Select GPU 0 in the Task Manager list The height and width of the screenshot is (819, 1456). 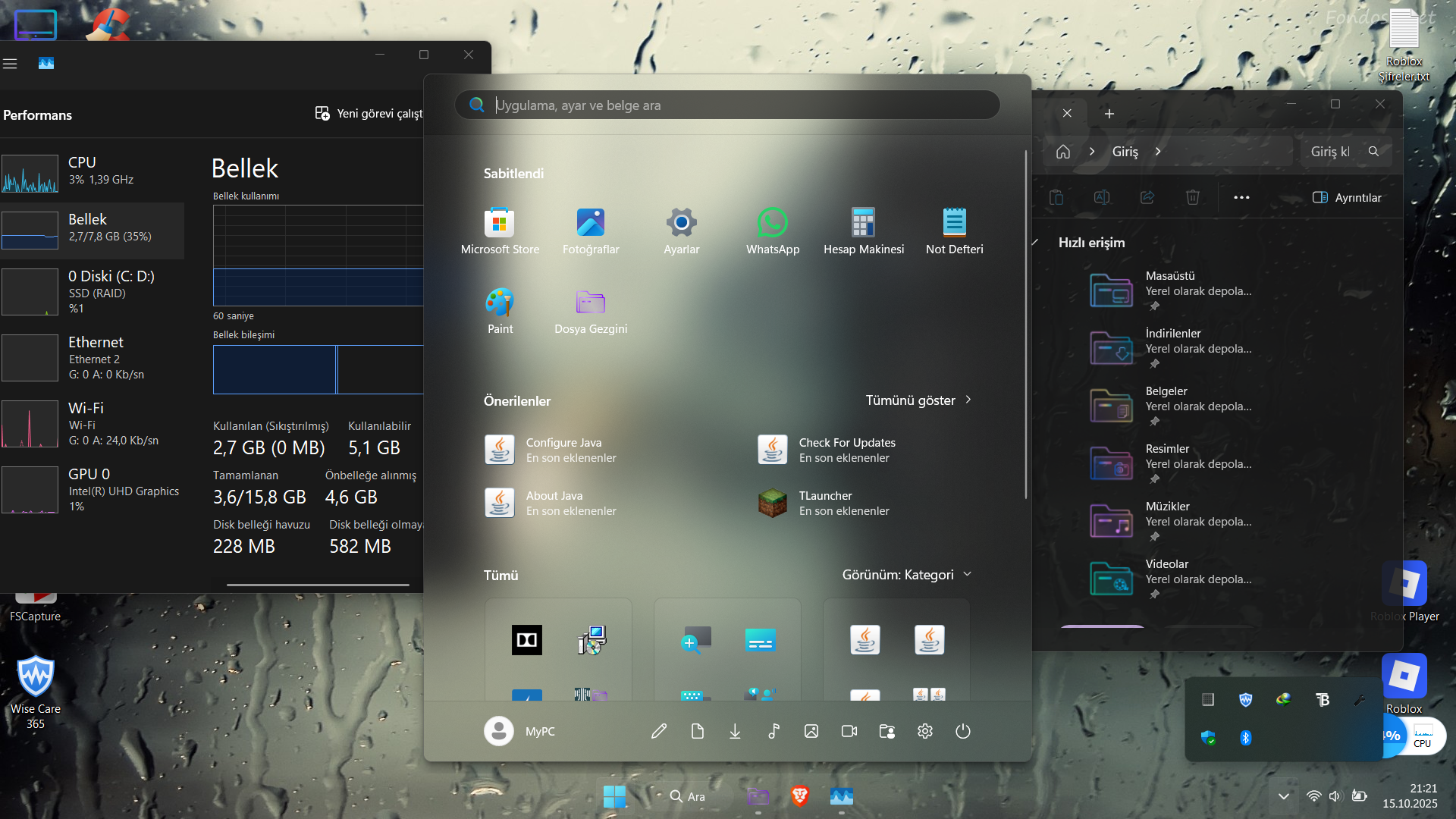coord(92,490)
